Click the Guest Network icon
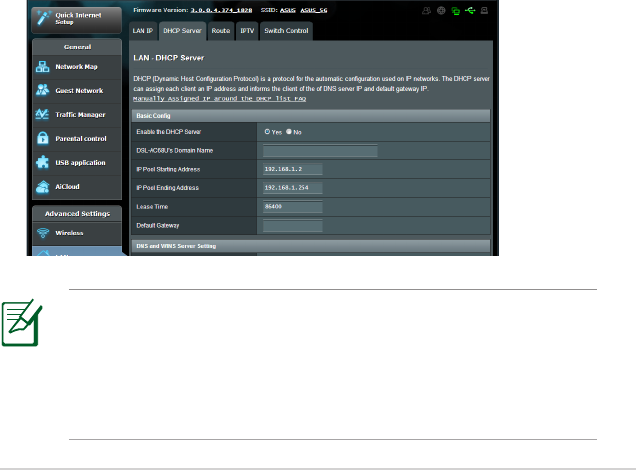This screenshot has width=636, height=470. click(x=43, y=90)
